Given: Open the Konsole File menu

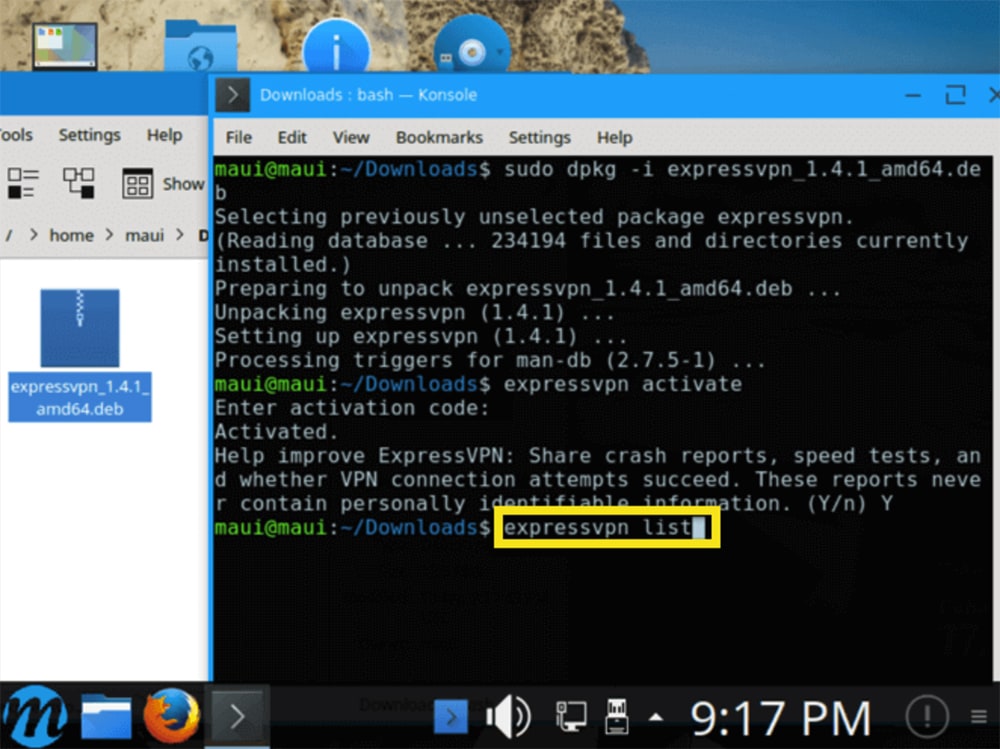Looking at the screenshot, I should point(239,137).
